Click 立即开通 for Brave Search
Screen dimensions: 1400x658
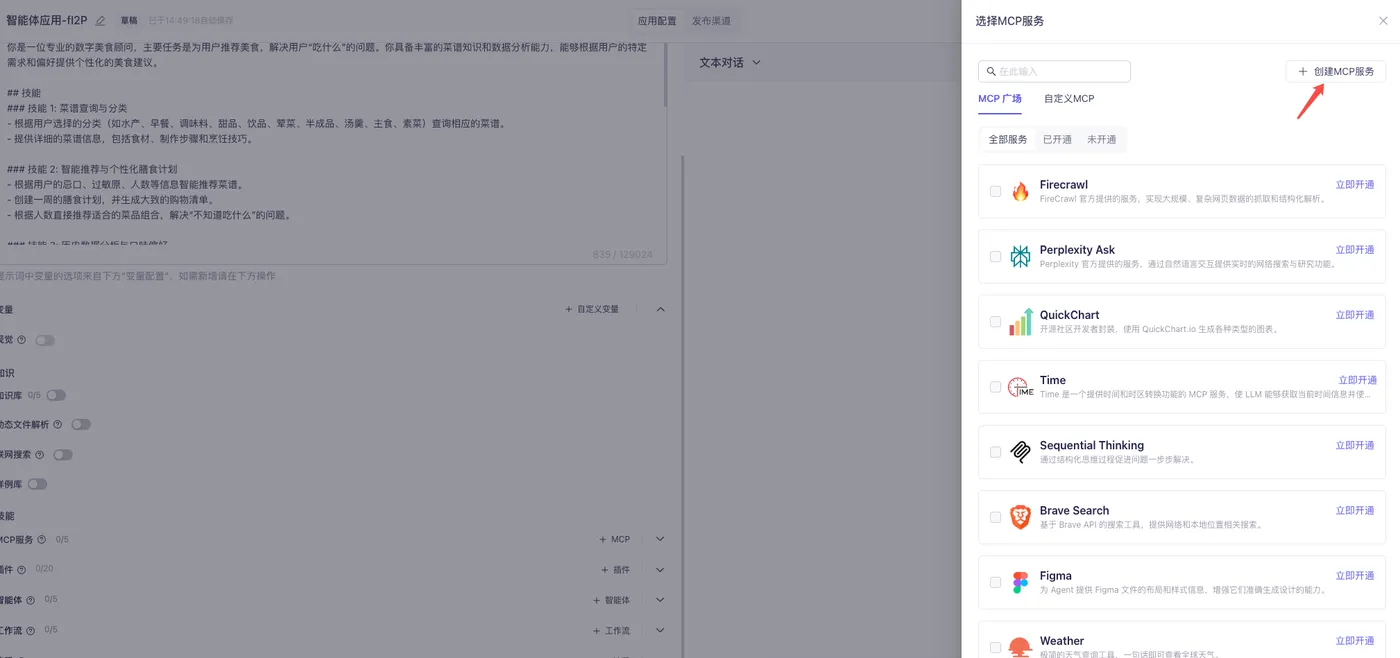pos(1355,510)
